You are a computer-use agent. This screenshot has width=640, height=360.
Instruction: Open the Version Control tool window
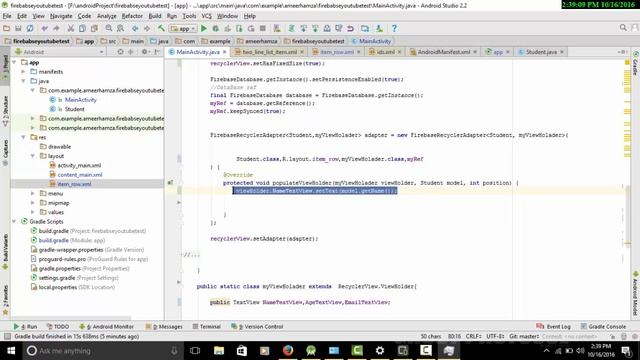click(257, 327)
